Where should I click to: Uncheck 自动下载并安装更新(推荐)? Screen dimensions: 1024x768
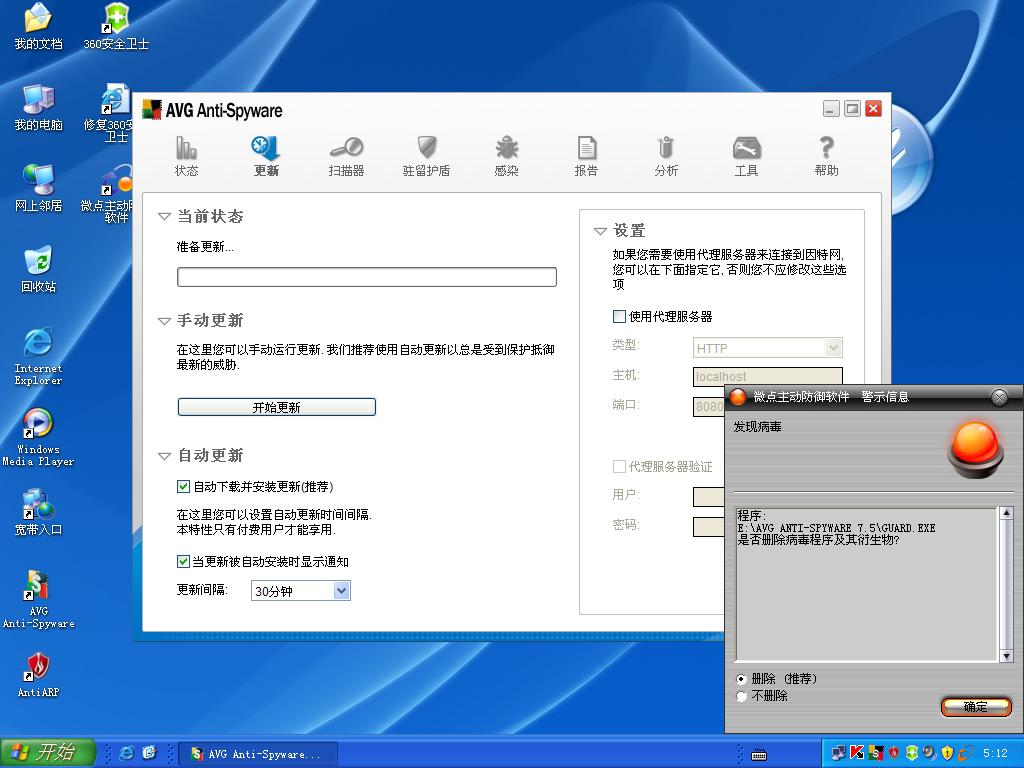coord(183,487)
